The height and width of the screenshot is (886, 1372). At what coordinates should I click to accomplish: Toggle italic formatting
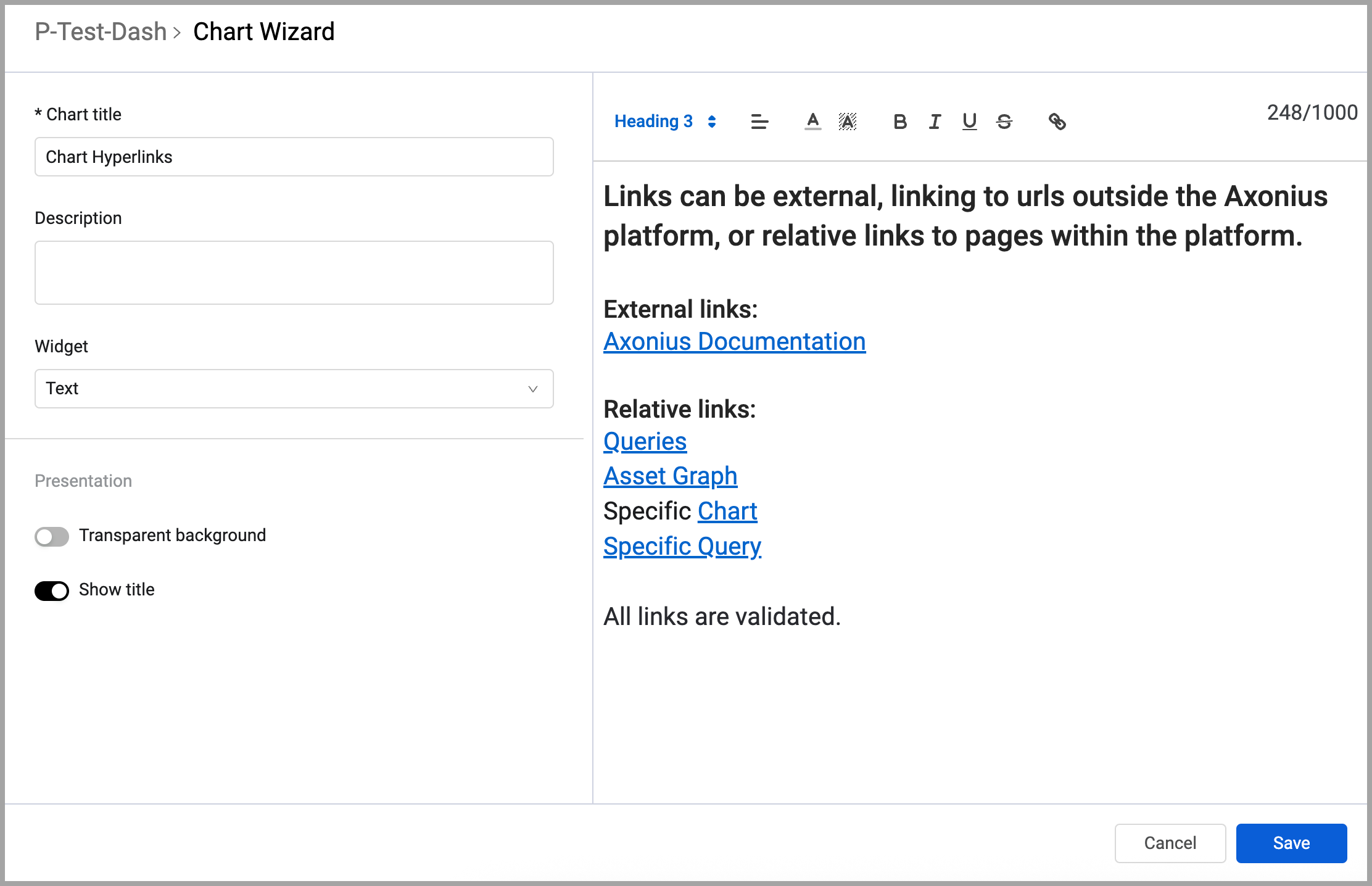point(935,122)
